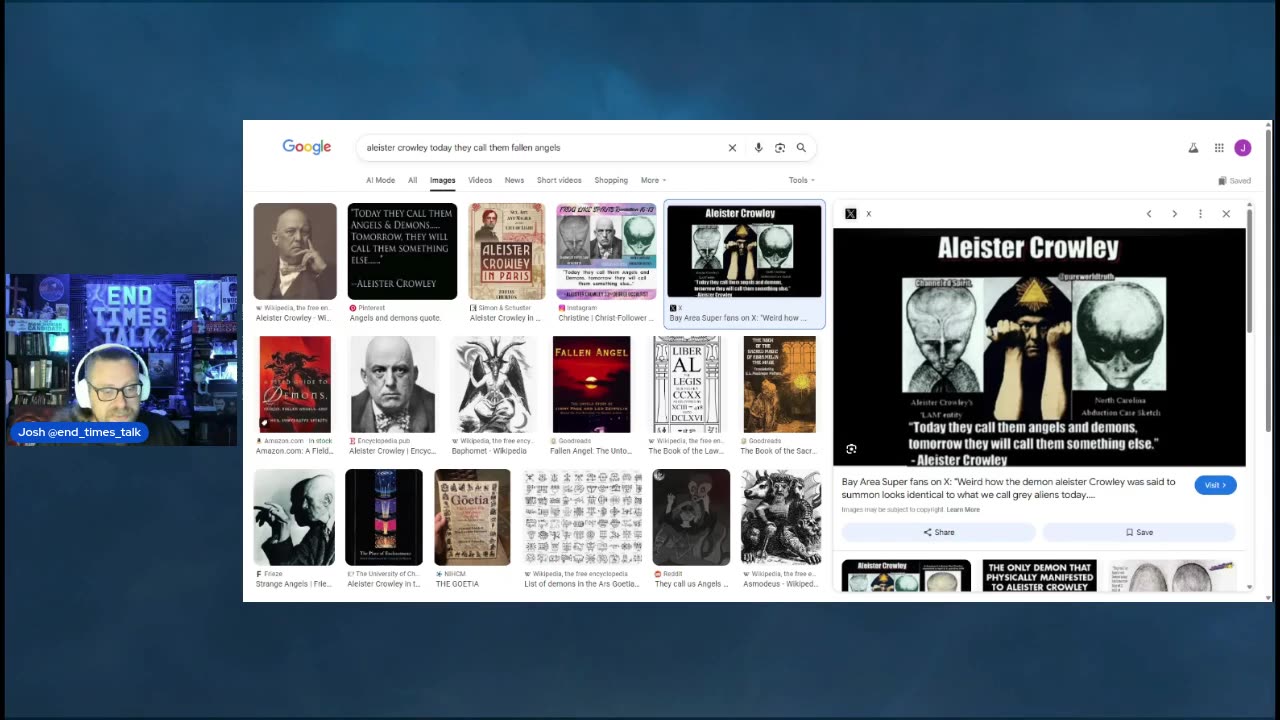Open Goodreads Fallen Angel book thumbnail

[591, 384]
